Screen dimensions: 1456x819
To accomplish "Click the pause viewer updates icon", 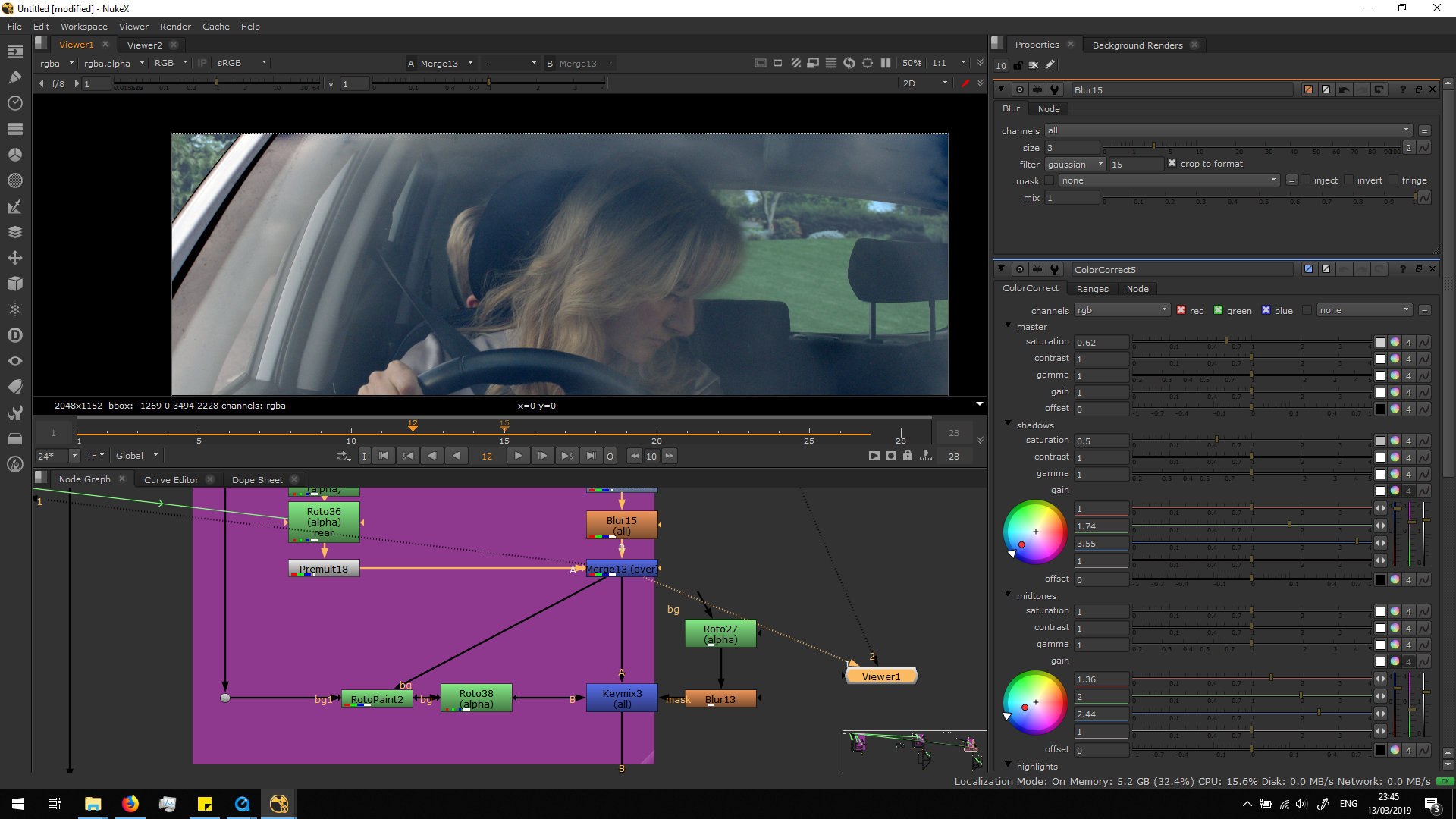I will [x=885, y=63].
